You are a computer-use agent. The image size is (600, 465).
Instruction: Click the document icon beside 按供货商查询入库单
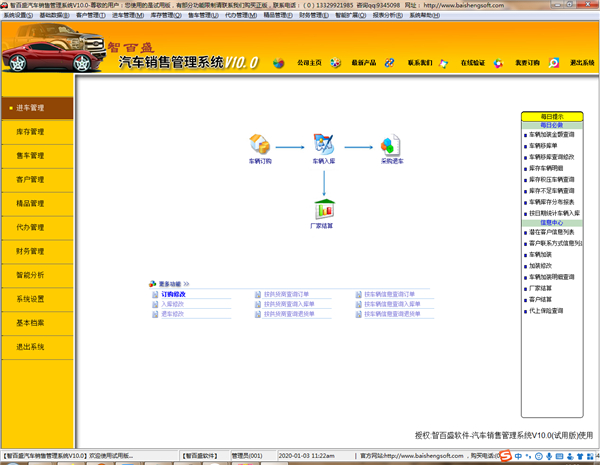point(258,304)
